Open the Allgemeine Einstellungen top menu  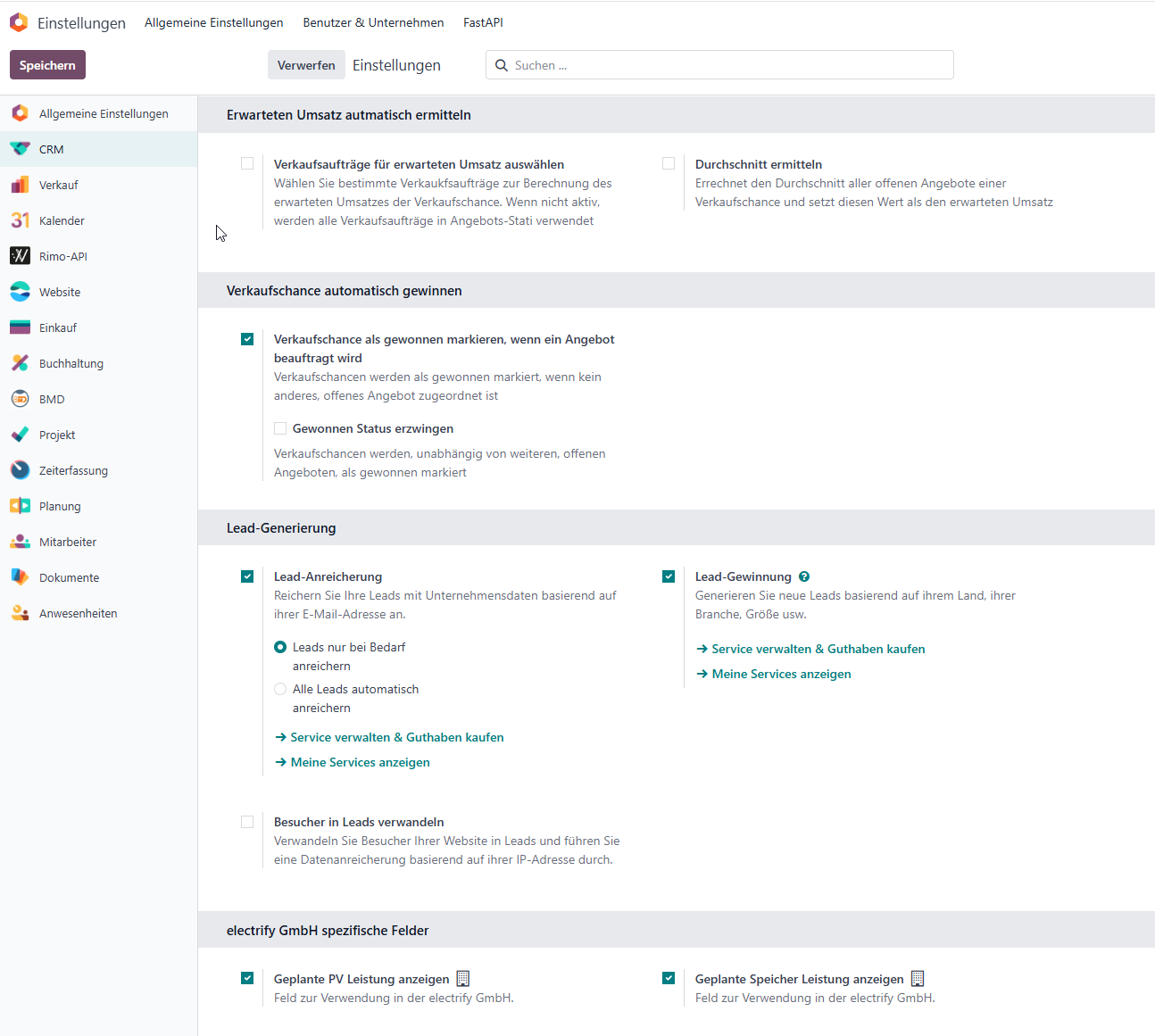click(214, 22)
